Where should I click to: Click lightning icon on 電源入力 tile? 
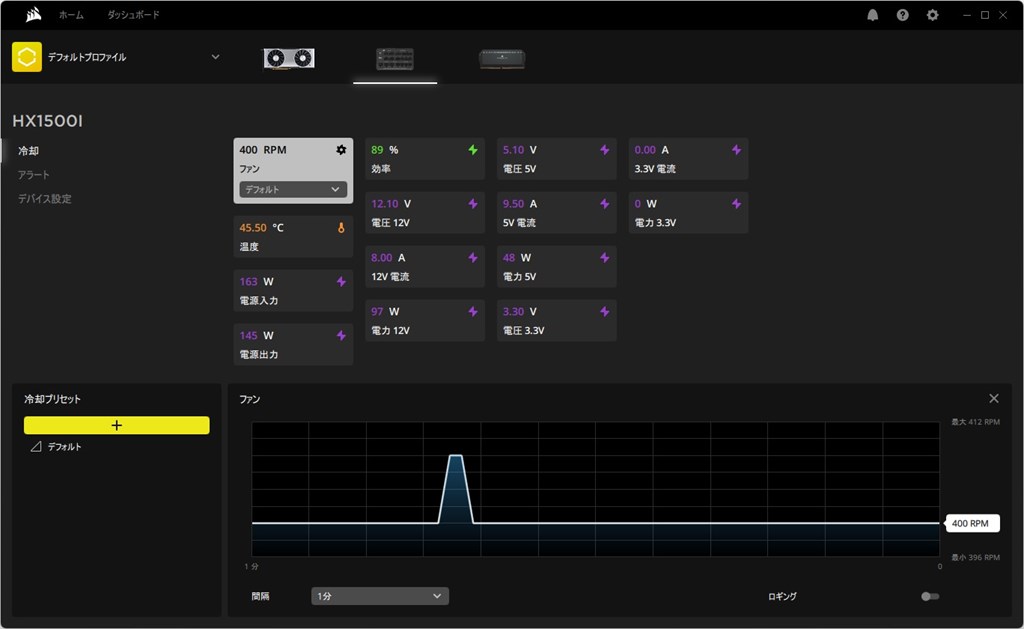(x=341, y=282)
